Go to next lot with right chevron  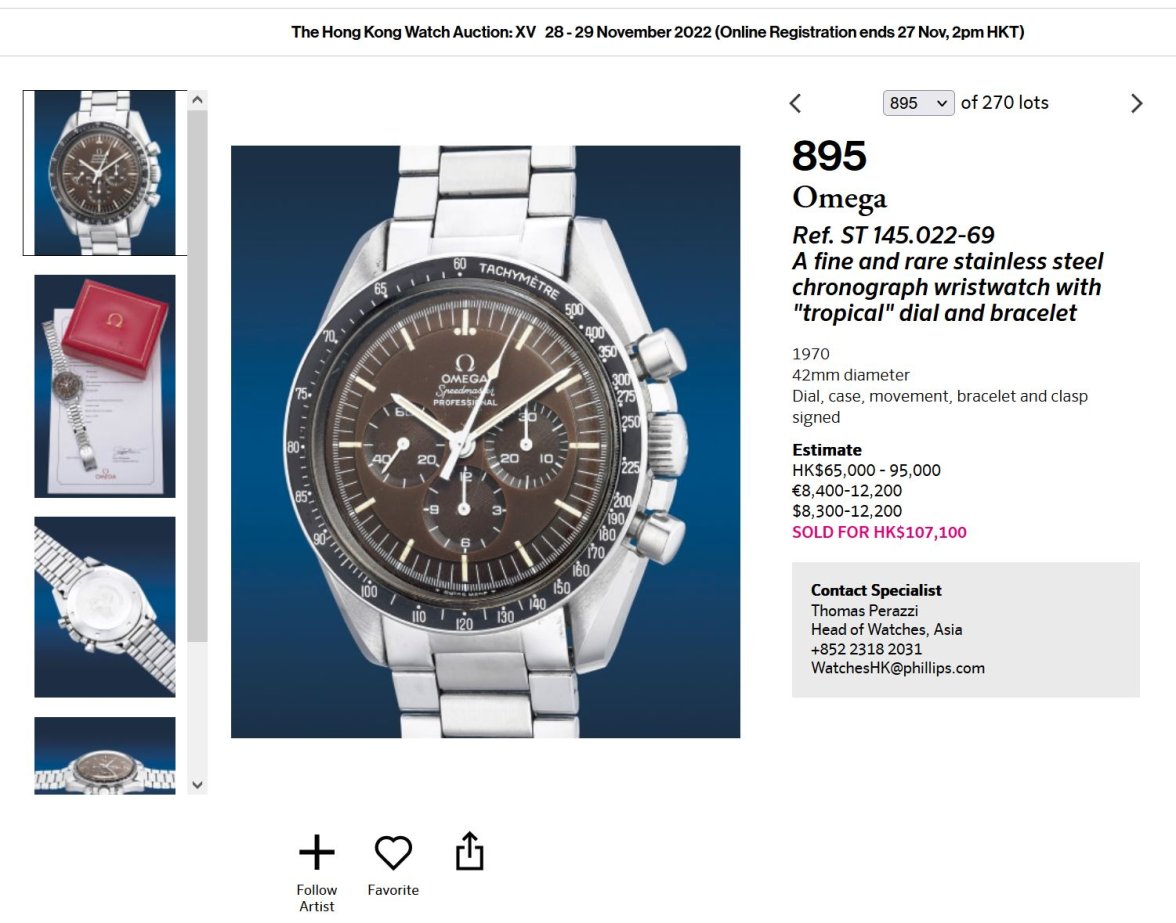1136,103
